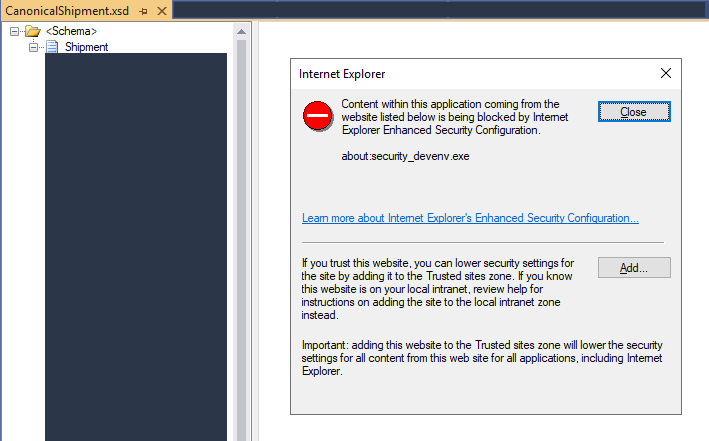Click the Shipment record node icon
Image resolution: width=709 pixels, height=441 pixels.
click(51, 47)
